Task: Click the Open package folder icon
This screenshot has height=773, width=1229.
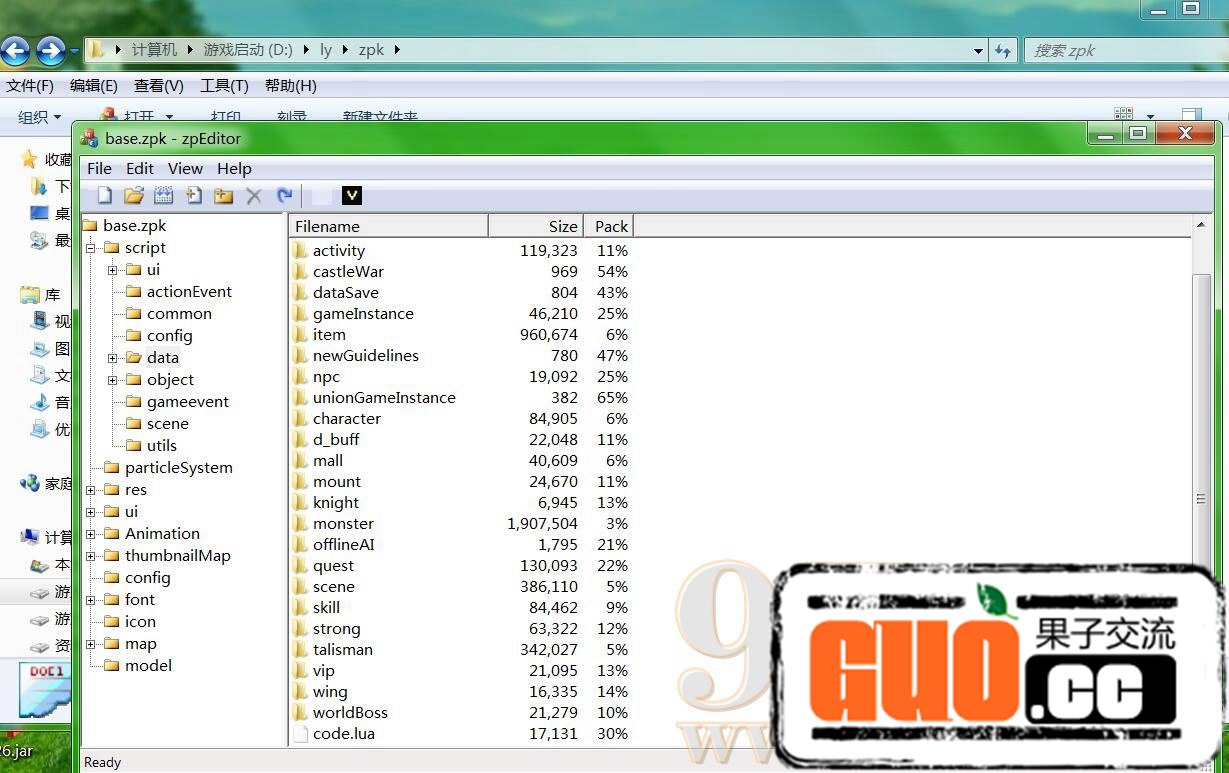Action: pos(134,196)
